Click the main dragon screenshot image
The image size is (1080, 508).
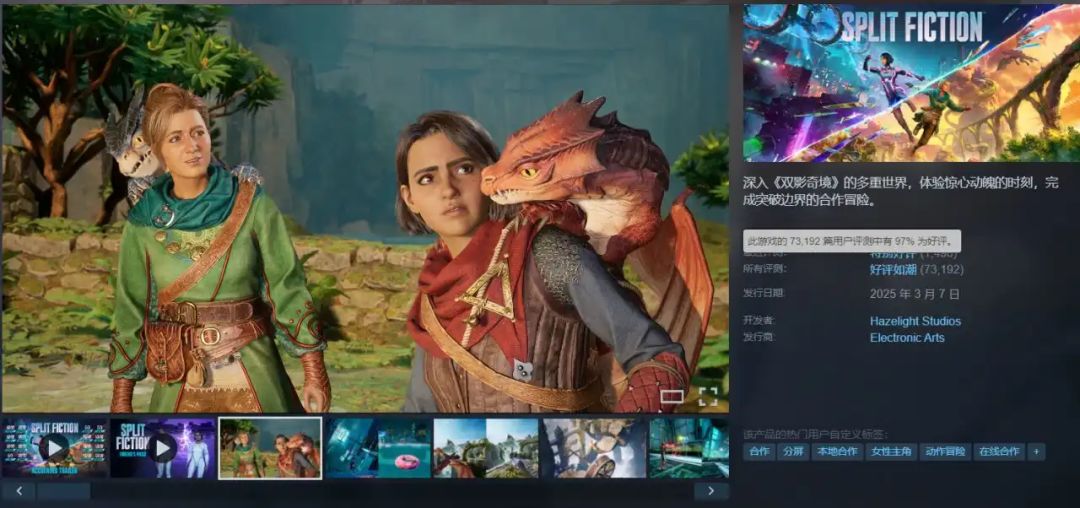365,209
